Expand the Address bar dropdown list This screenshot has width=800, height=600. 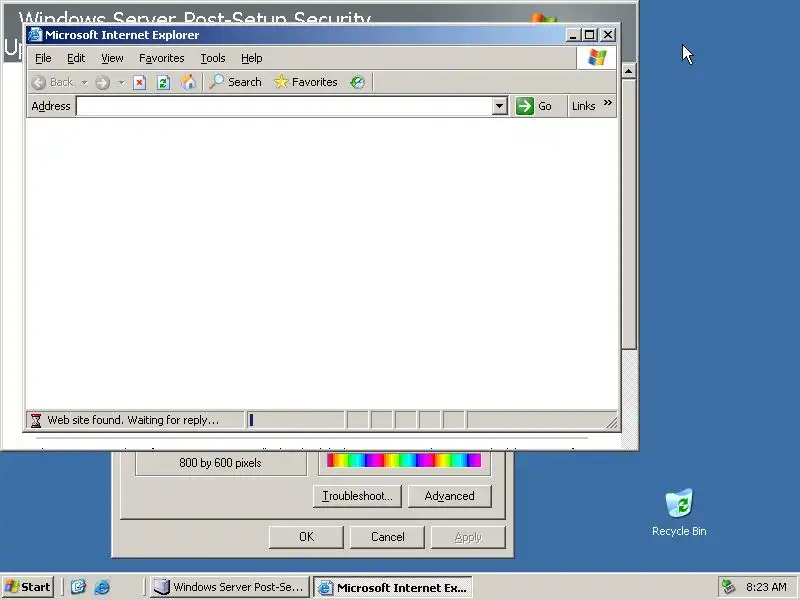(x=499, y=106)
